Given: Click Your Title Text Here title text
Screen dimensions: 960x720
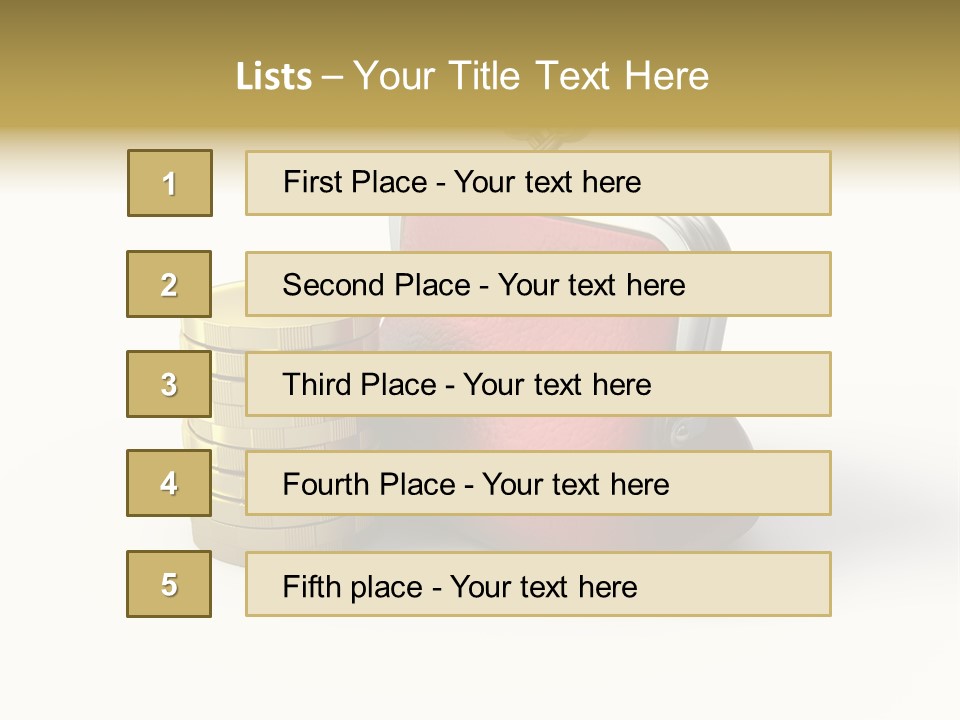Looking at the screenshot, I should click(532, 76).
